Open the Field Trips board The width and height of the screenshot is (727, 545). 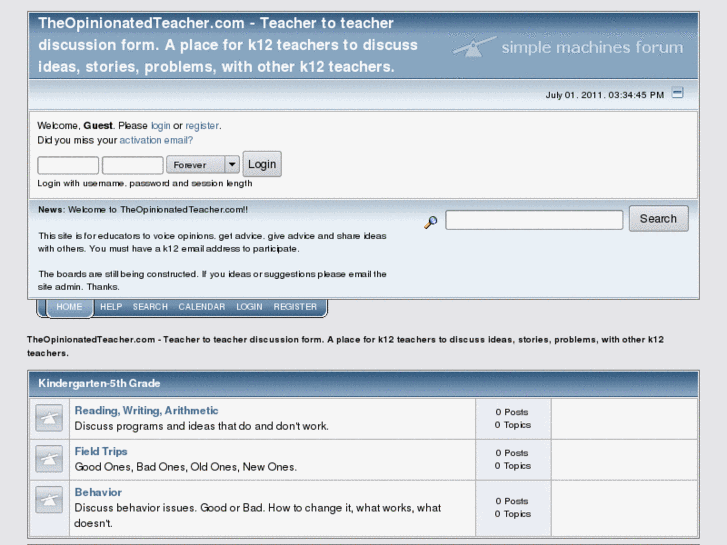pos(101,451)
